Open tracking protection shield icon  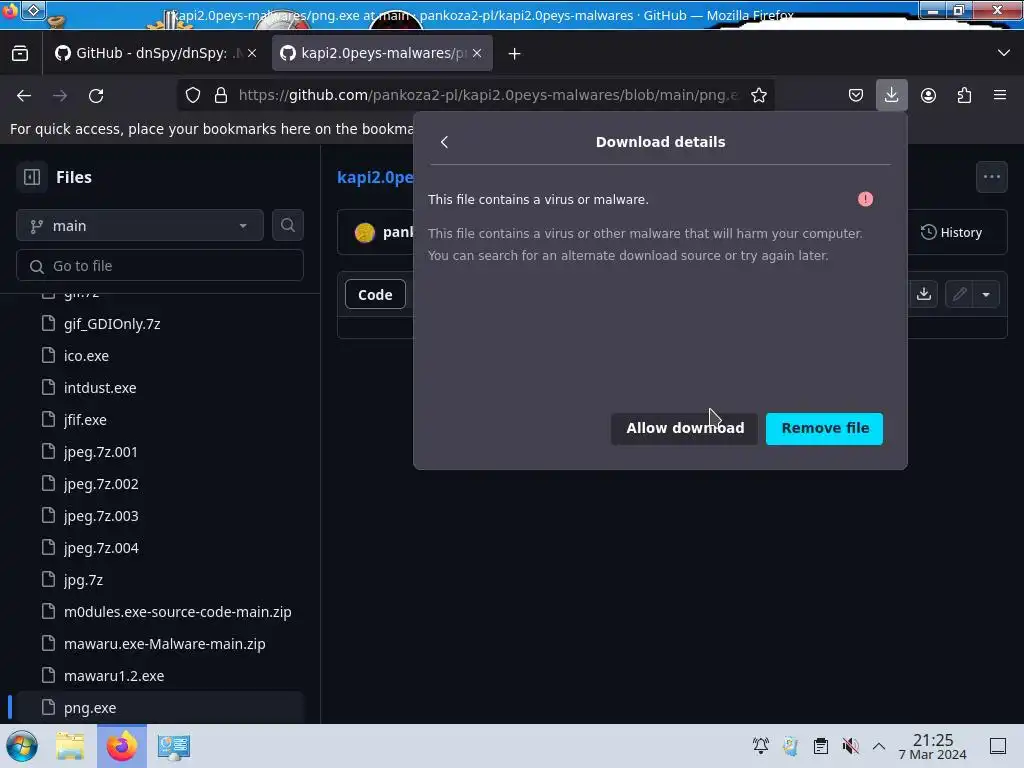coord(193,95)
